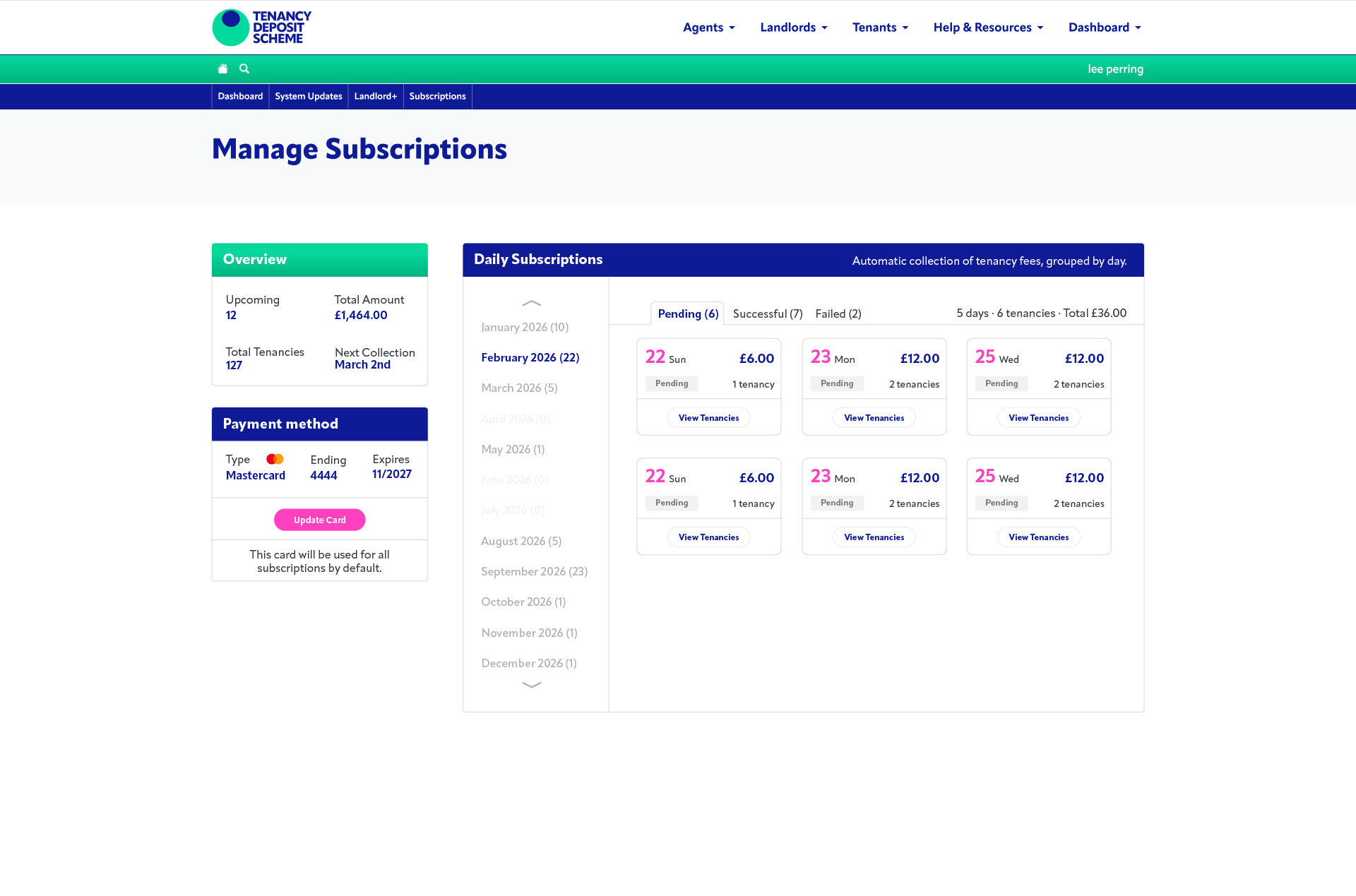The width and height of the screenshot is (1356, 896).
Task: Expand the Landlords dropdown menu
Action: tap(793, 28)
